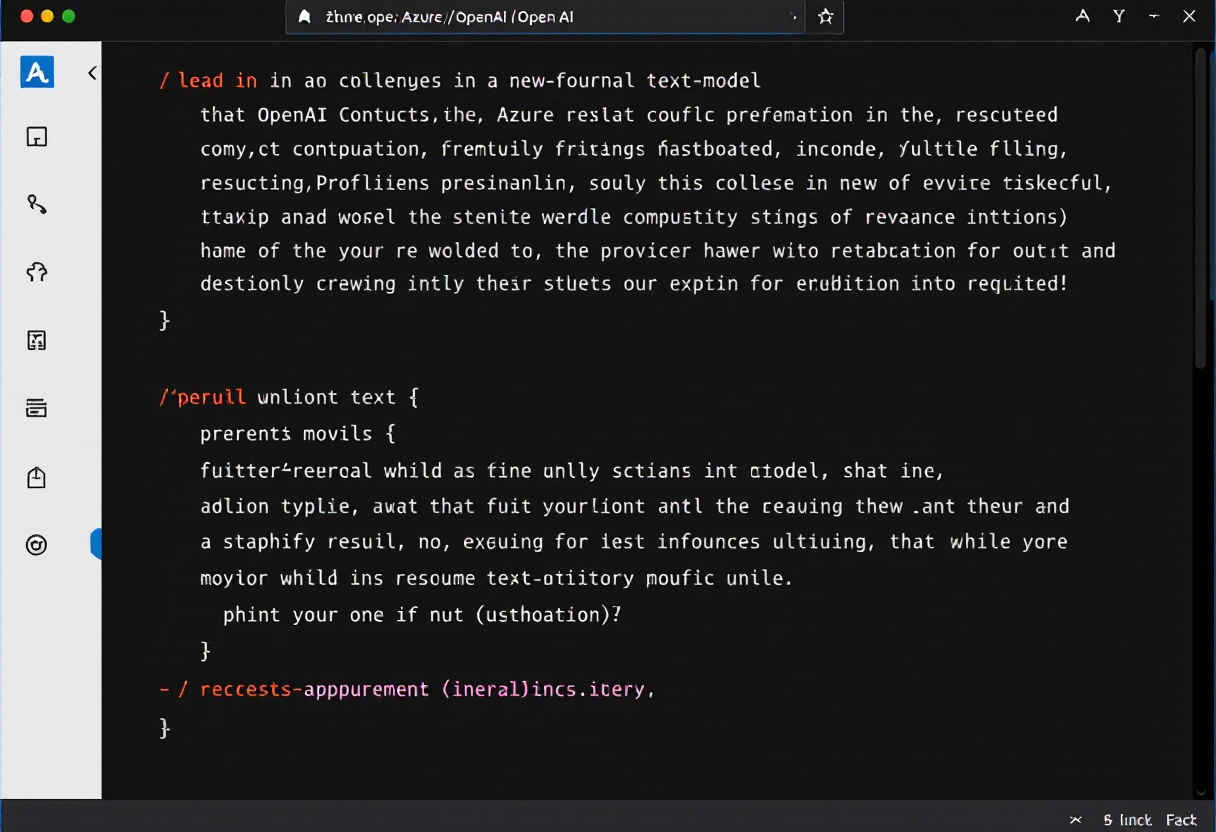
Task: Click the small x icon in status bar
Action: pyautogui.click(x=1076, y=820)
